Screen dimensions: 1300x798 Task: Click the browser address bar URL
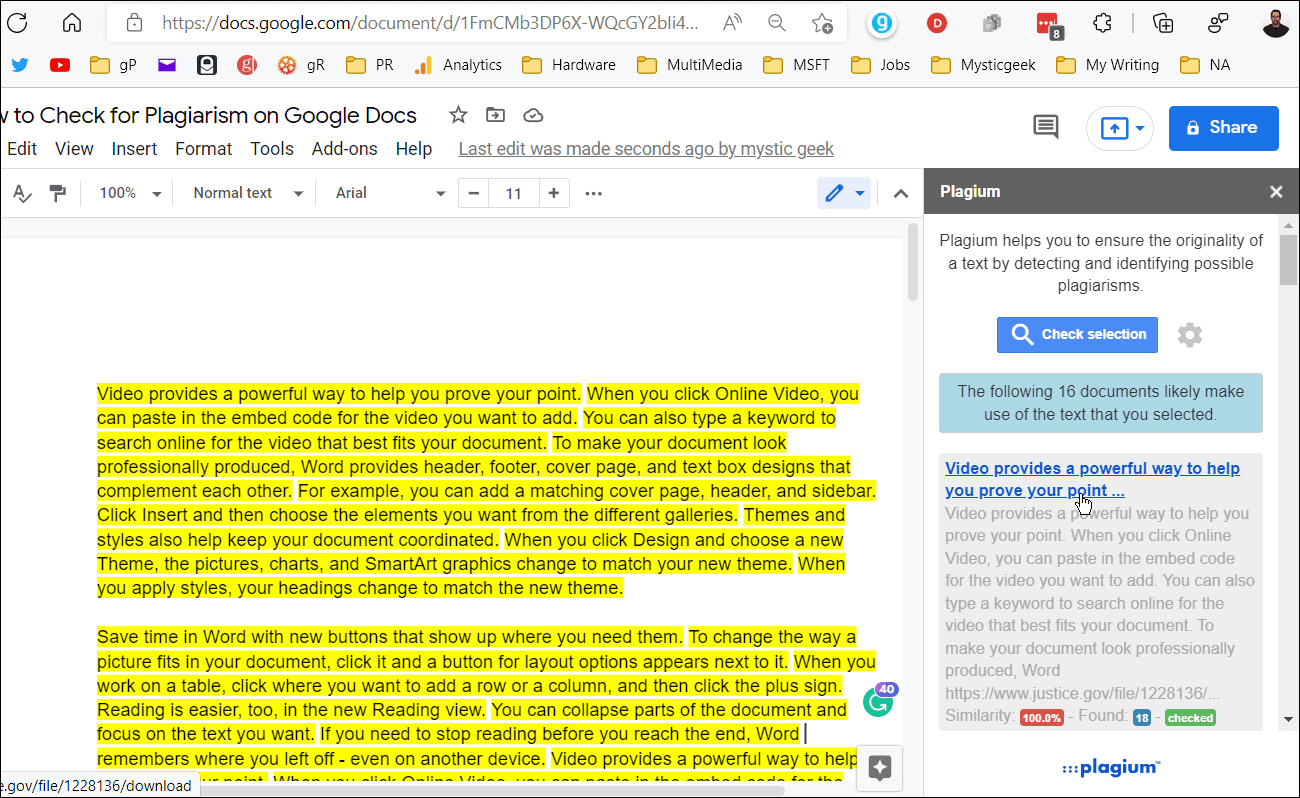click(430, 23)
